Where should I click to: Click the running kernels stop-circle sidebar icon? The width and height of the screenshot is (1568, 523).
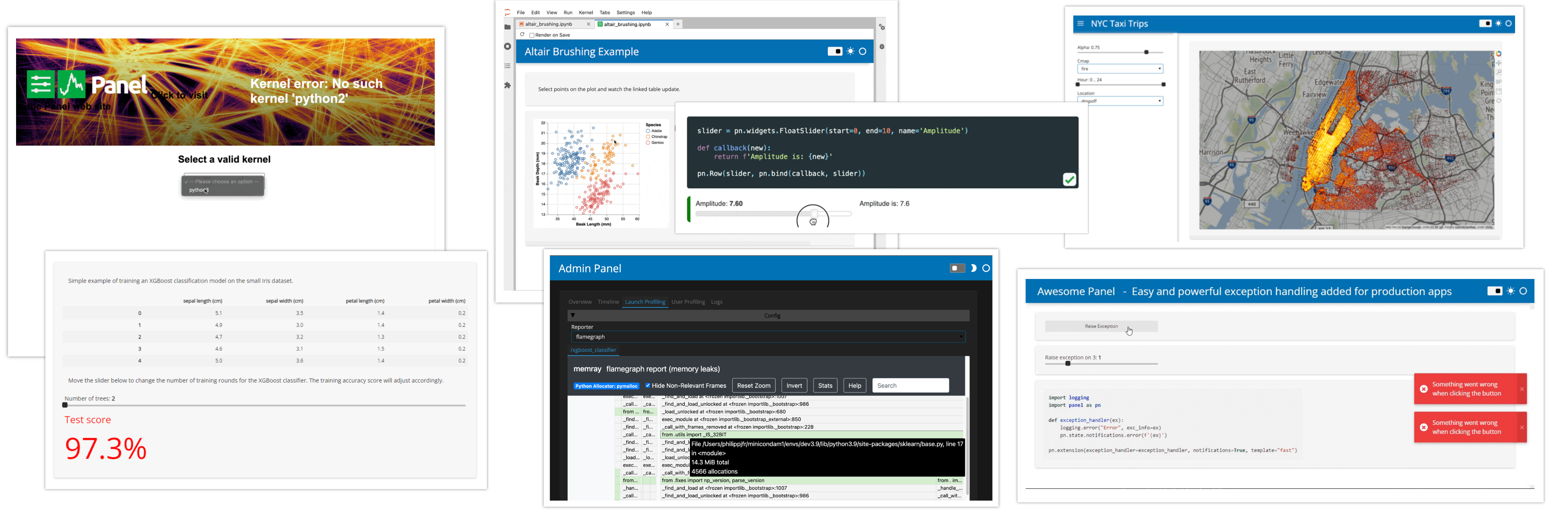click(x=507, y=46)
